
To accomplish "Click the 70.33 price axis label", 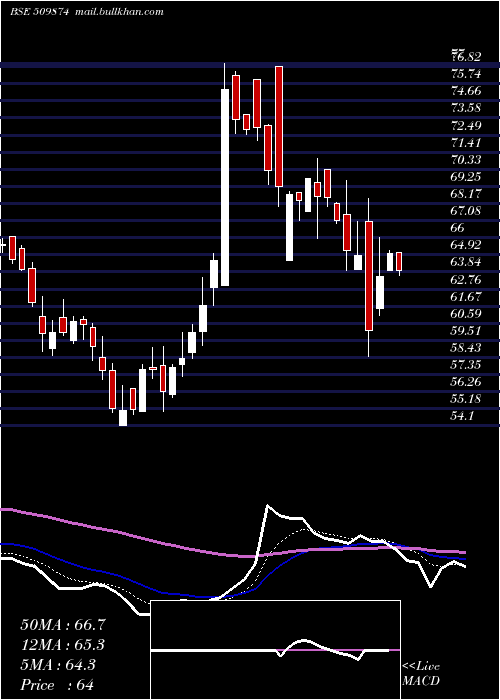I will [467, 160].
